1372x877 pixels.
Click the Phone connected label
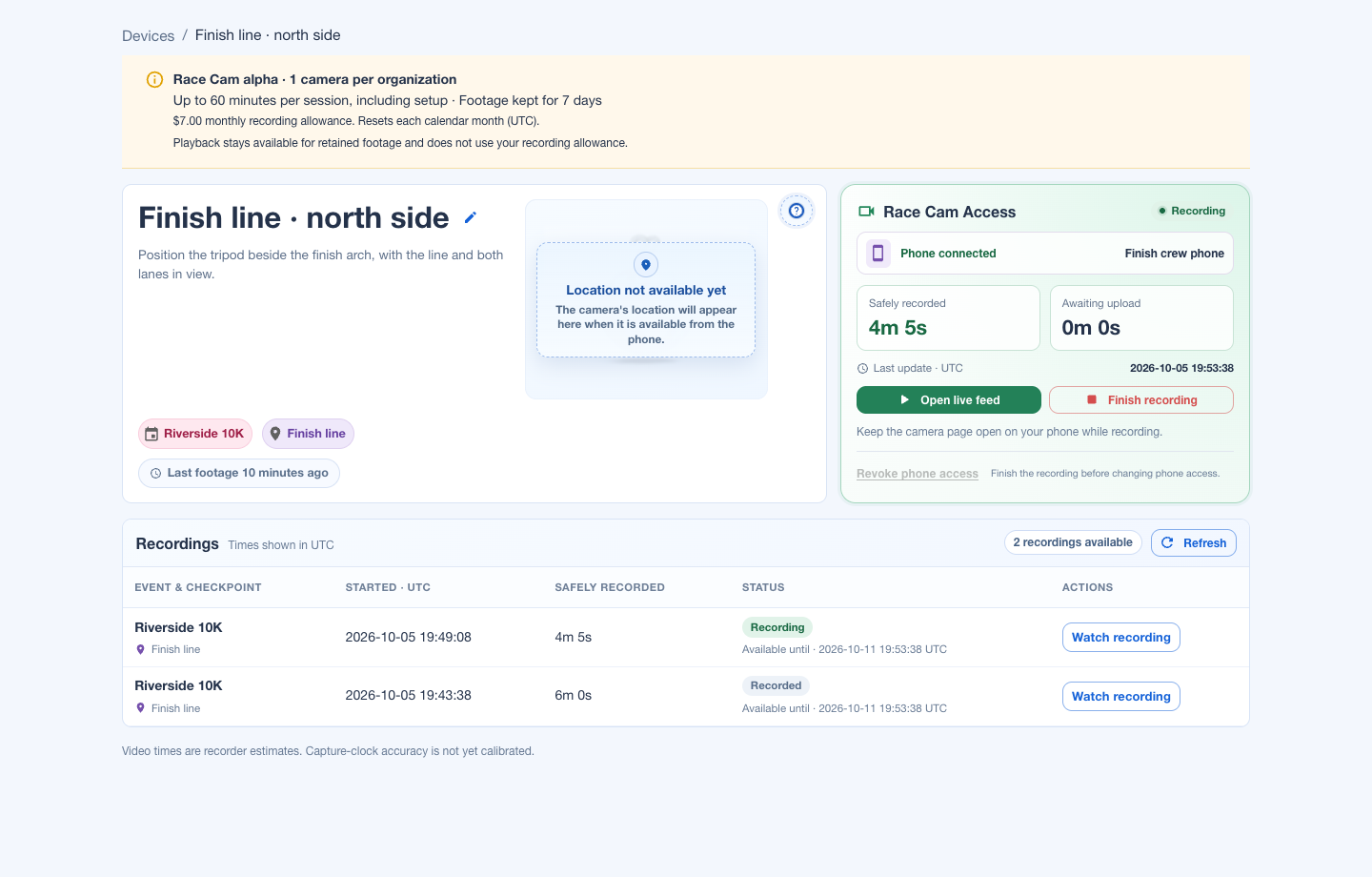pos(948,254)
